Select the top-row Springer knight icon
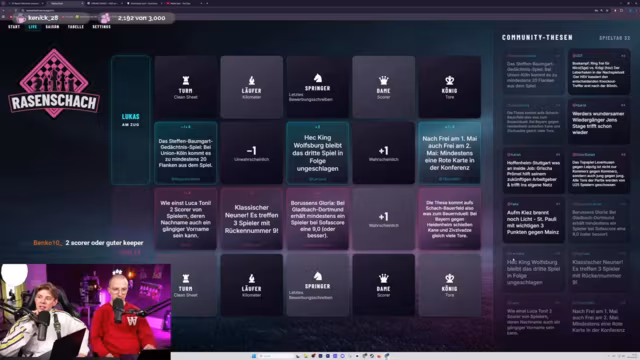 tap(318, 78)
